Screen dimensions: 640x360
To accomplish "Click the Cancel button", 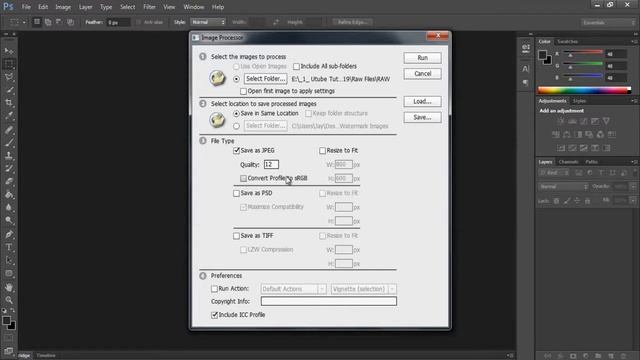I will 422,74.
